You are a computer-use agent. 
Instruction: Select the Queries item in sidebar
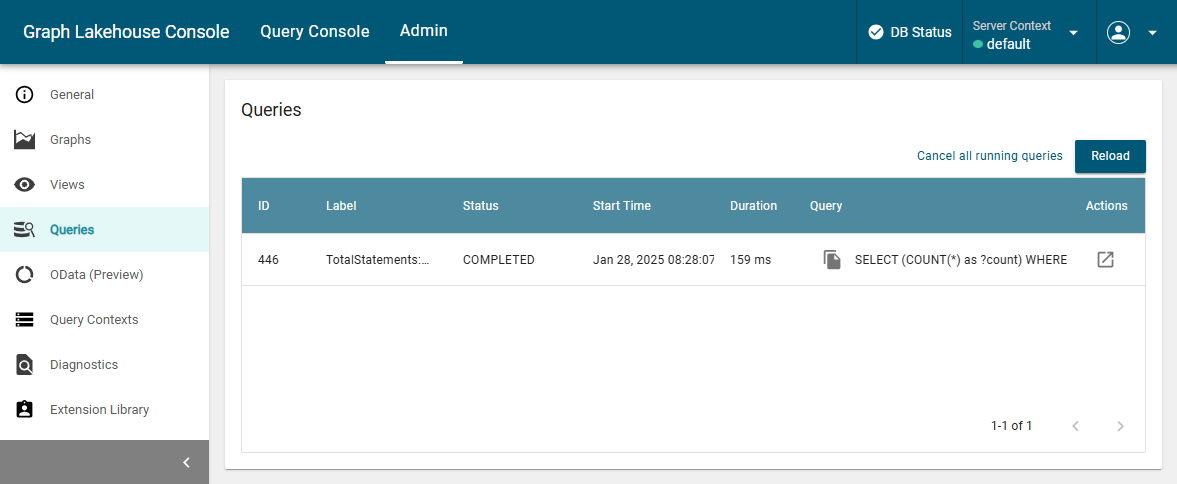point(72,230)
